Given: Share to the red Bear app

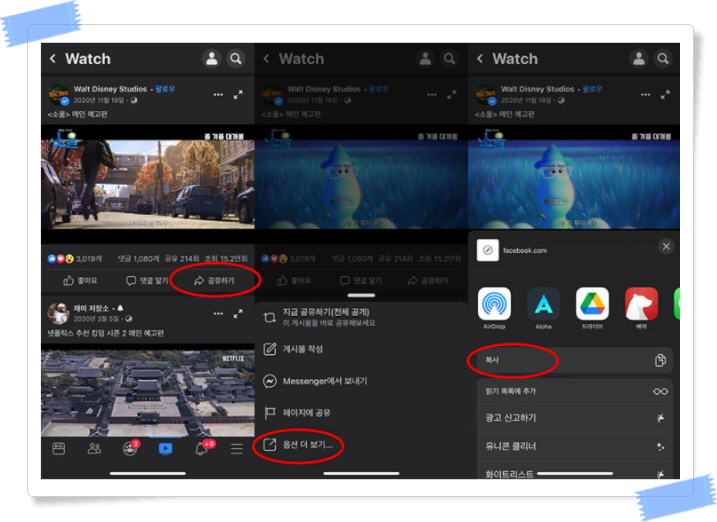Looking at the screenshot, I should click(x=642, y=304).
